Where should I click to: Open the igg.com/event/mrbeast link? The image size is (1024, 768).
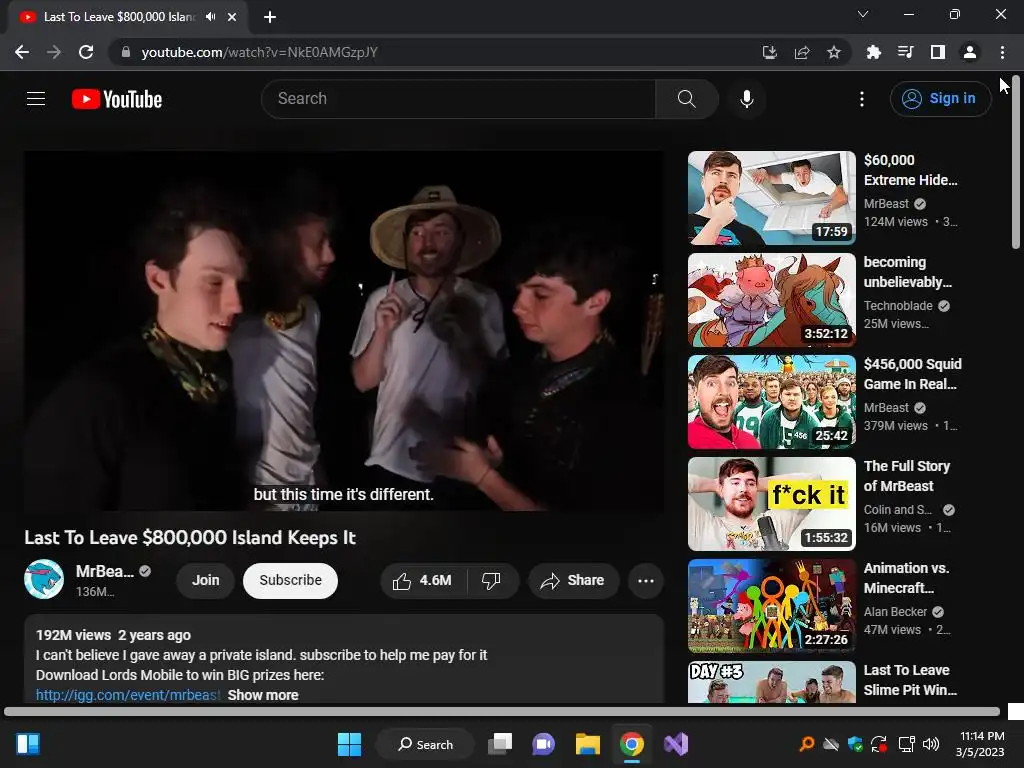[x=128, y=695]
